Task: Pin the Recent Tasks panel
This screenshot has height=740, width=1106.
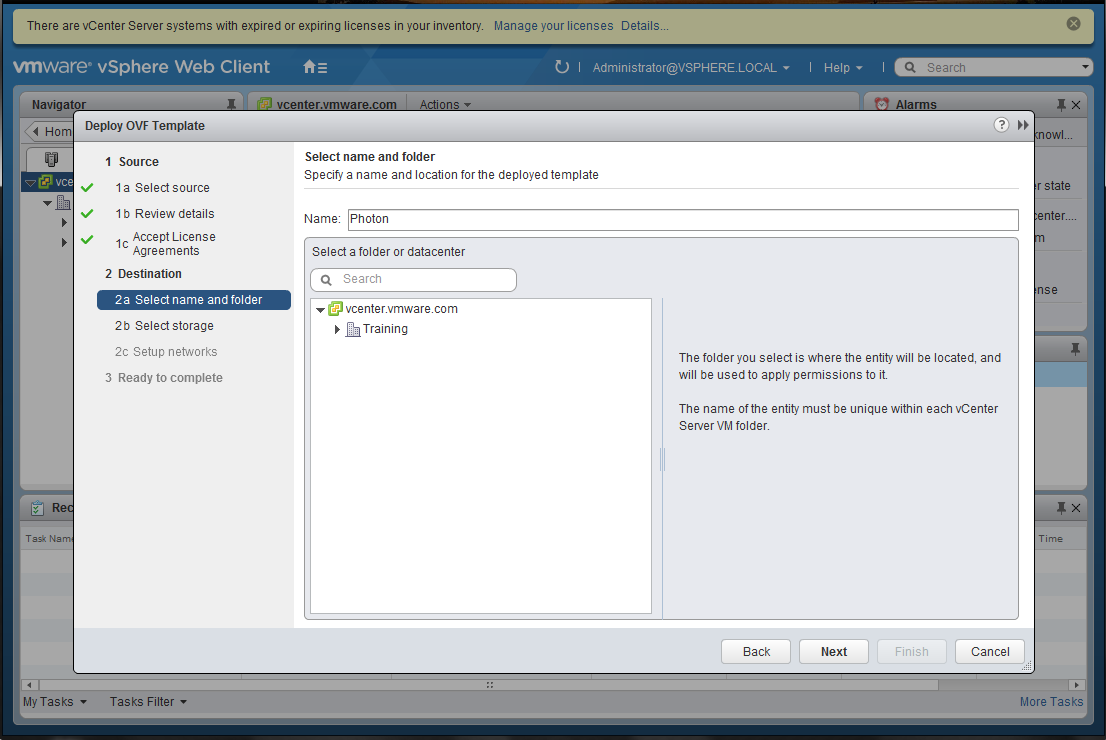Action: [x=1061, y=508]
